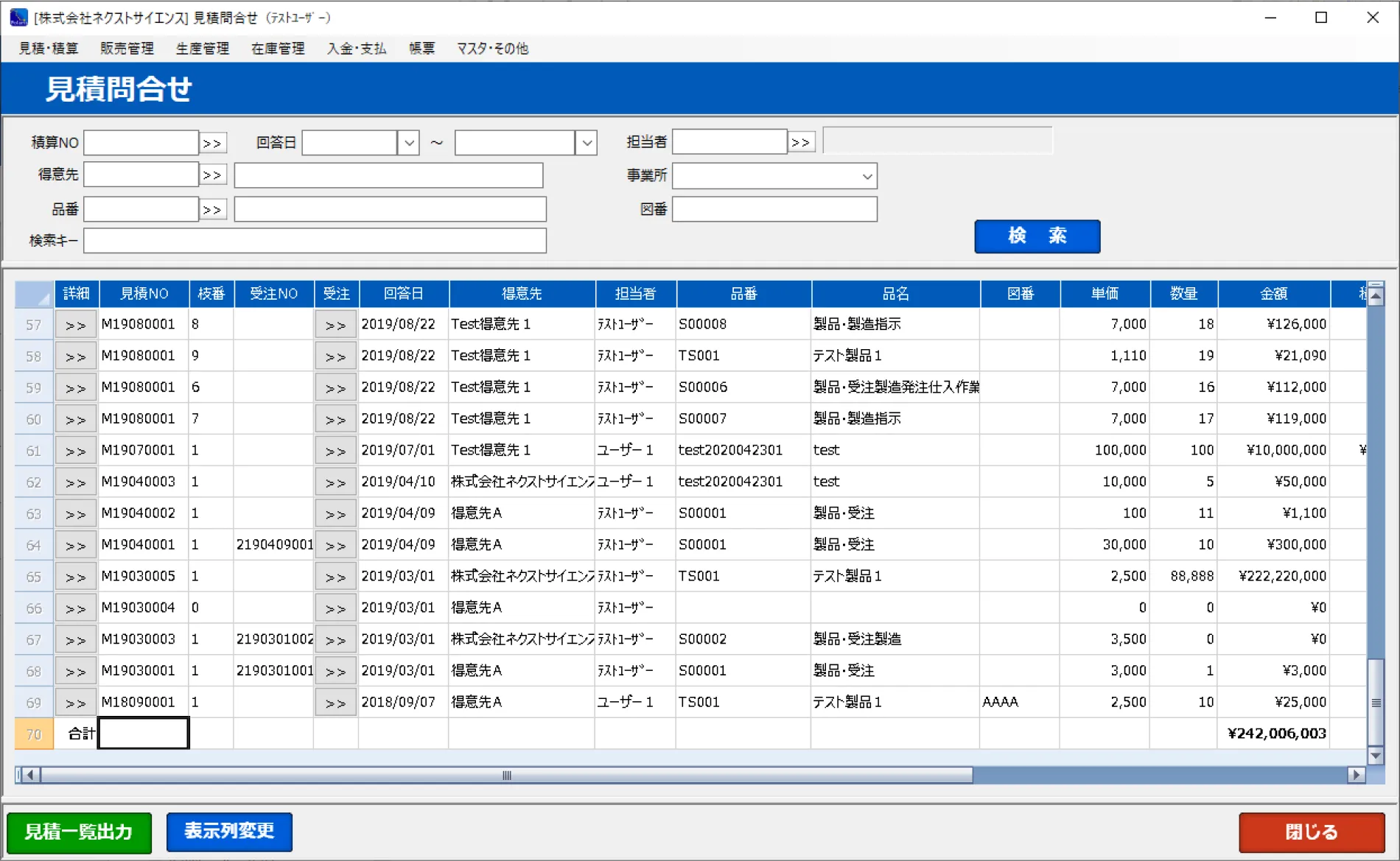The image size is (1400, 861).
Task: Click the 図番 input field
Action: [774, 209]
